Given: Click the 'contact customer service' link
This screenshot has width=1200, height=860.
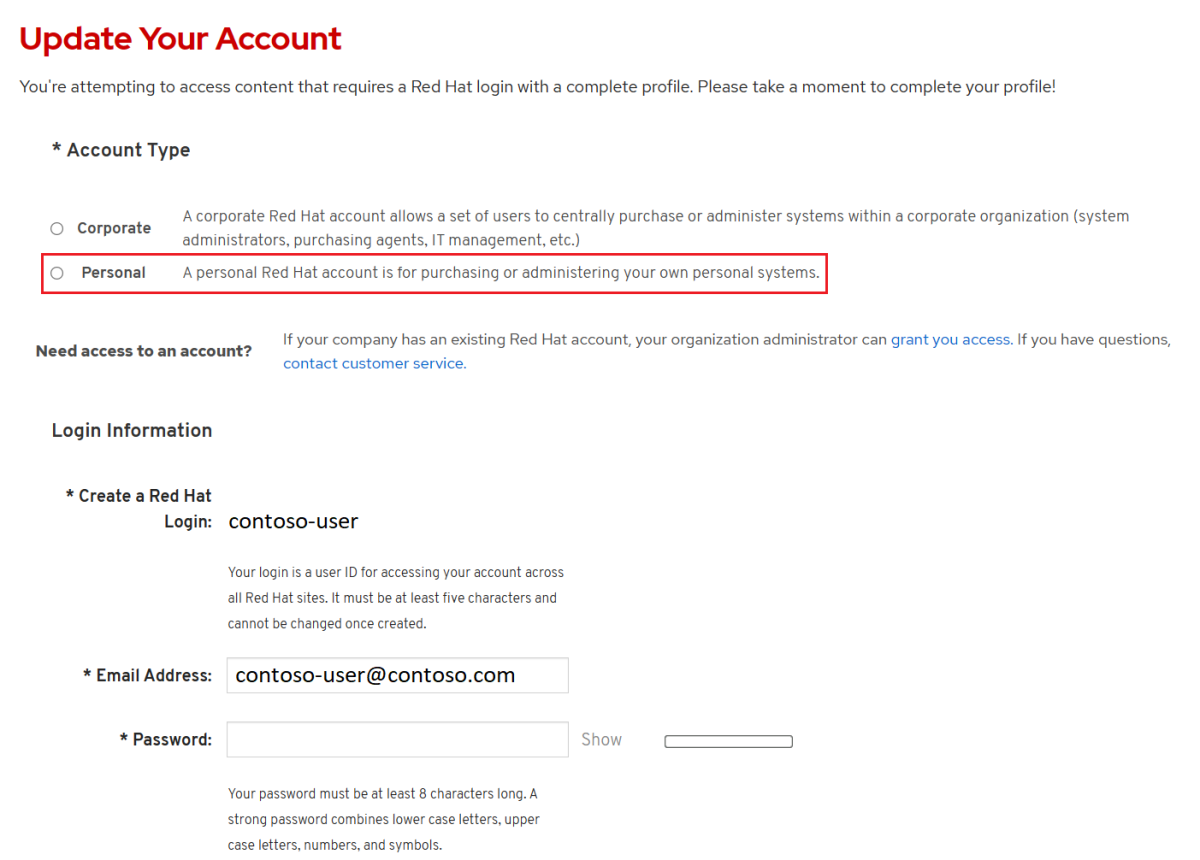Looking at the screenshot, I should click(x=374, y=364).
